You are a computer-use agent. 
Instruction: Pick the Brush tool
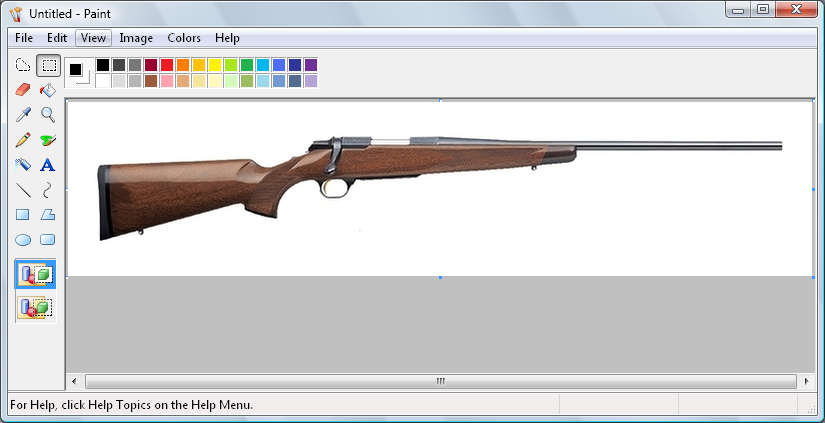pos(47,140)
